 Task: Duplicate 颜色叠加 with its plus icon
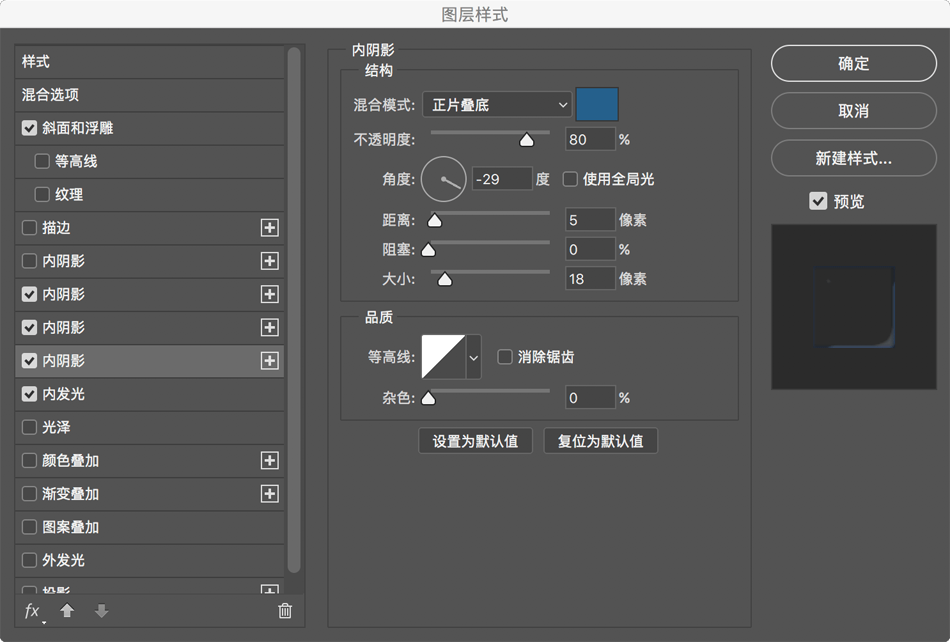270,460
